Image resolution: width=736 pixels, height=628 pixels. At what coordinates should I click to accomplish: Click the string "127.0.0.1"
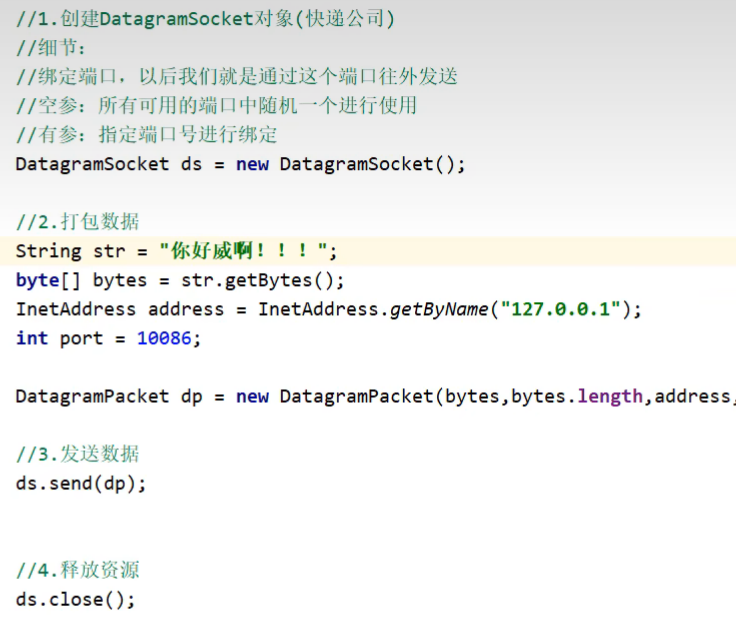point(561,310)
